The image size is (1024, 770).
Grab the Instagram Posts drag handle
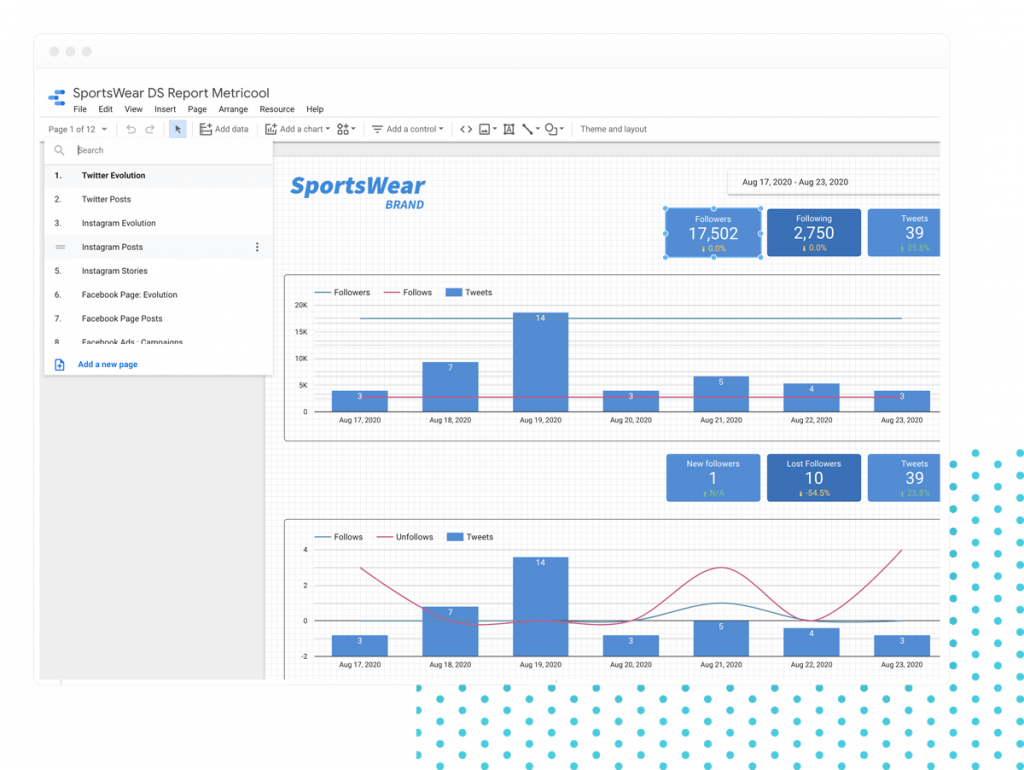(x=60, y=247)
